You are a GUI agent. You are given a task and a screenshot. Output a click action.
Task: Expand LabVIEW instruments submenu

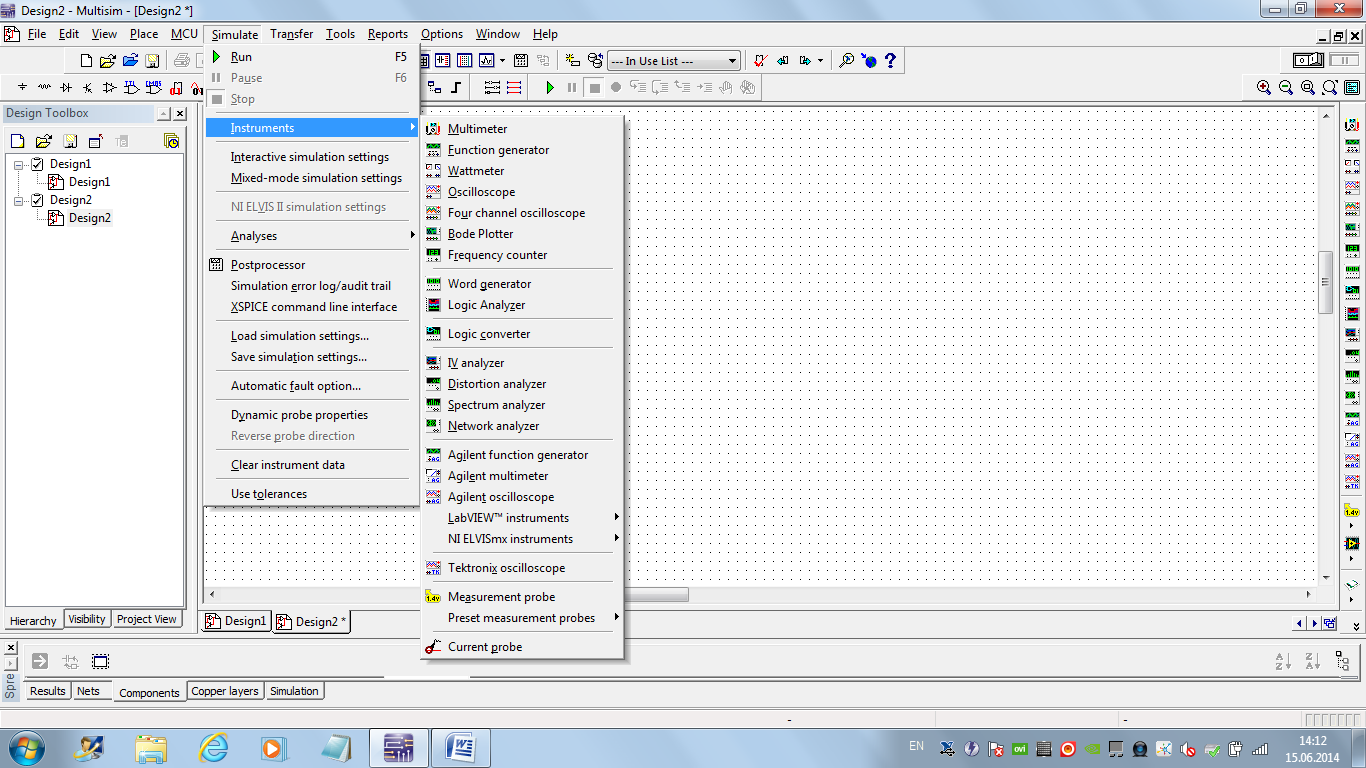[522, 518]
